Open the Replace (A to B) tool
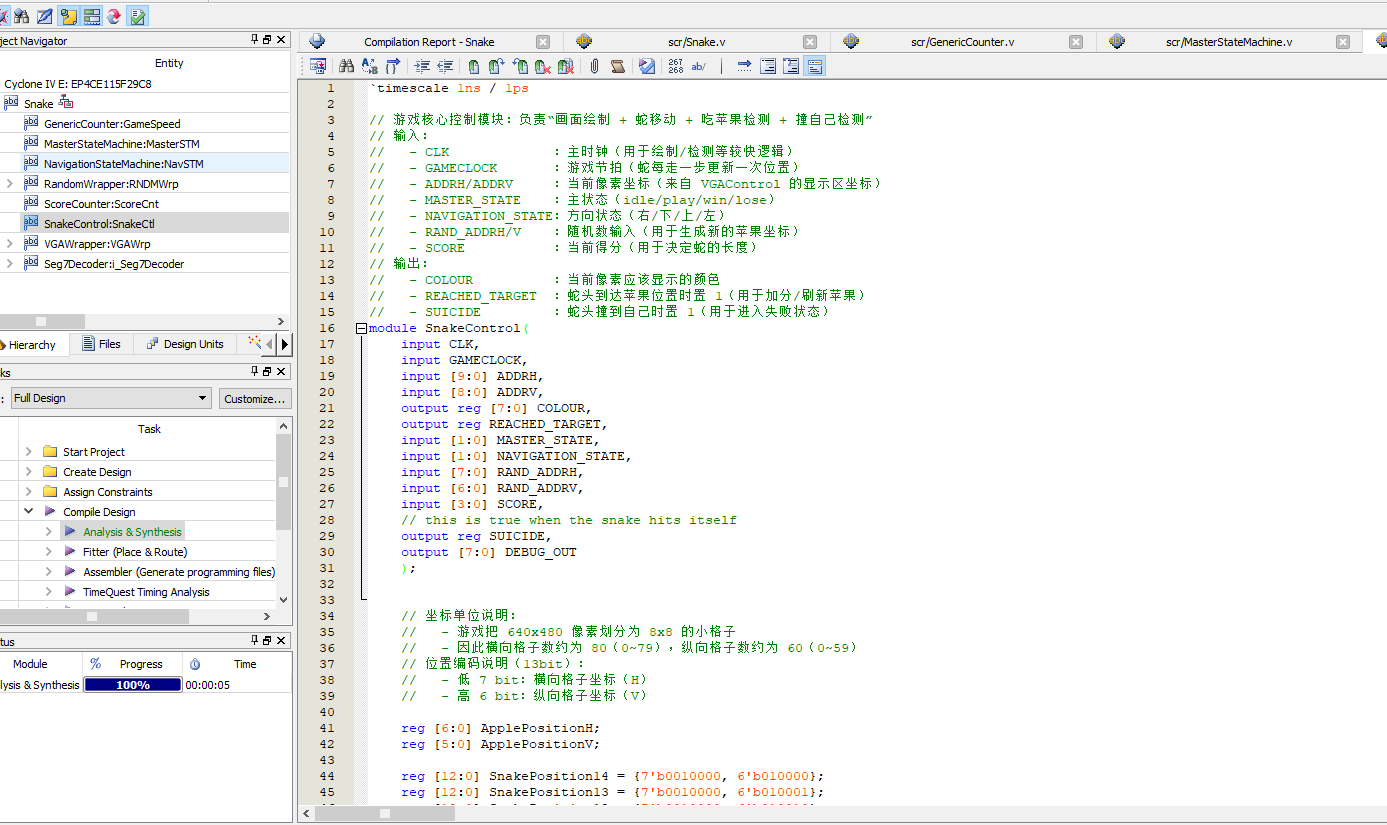The width and height of the screenshot is (1387, 825). [369, 66]
